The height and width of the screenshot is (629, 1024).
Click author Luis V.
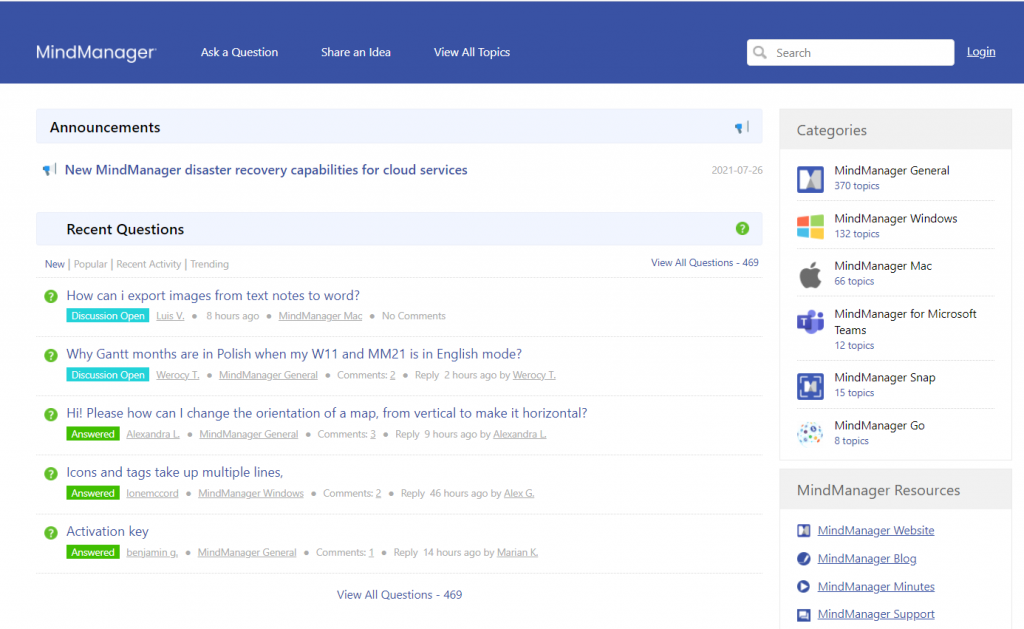point(170,316)
